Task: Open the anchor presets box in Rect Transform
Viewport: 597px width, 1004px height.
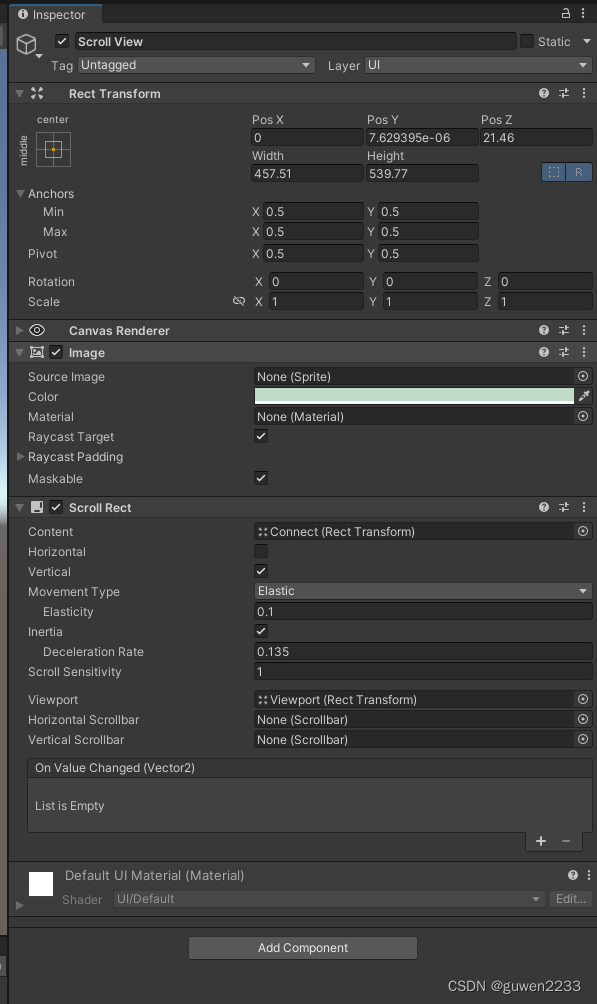Action: (53, 149)
